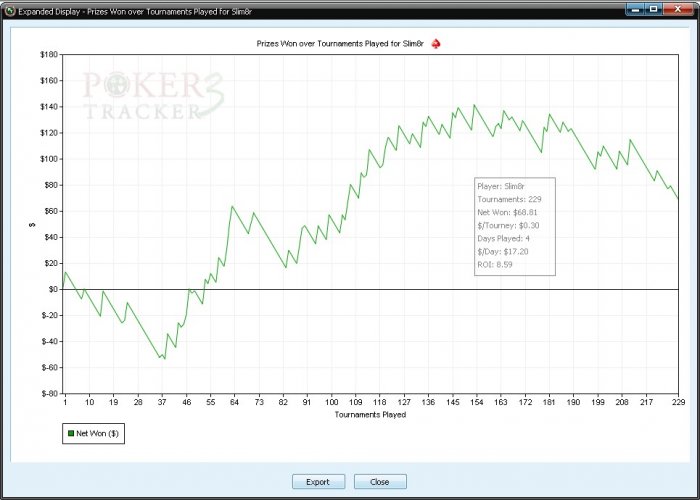The height and width of the screenshot is (500, 700).
Task: Click the Close button at bottom
Action: (x=380, y=482)
